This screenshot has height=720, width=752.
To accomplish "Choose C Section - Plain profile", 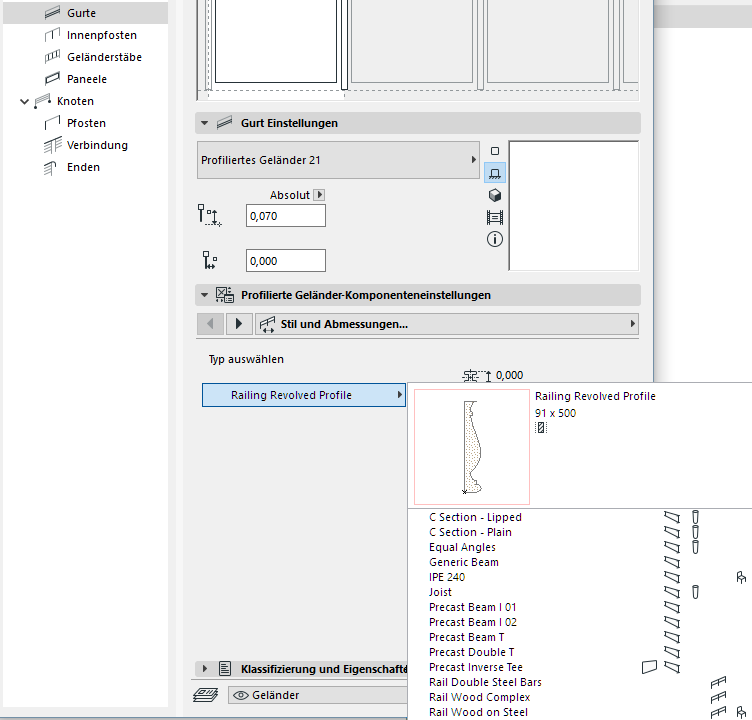I will click(470, 532).
